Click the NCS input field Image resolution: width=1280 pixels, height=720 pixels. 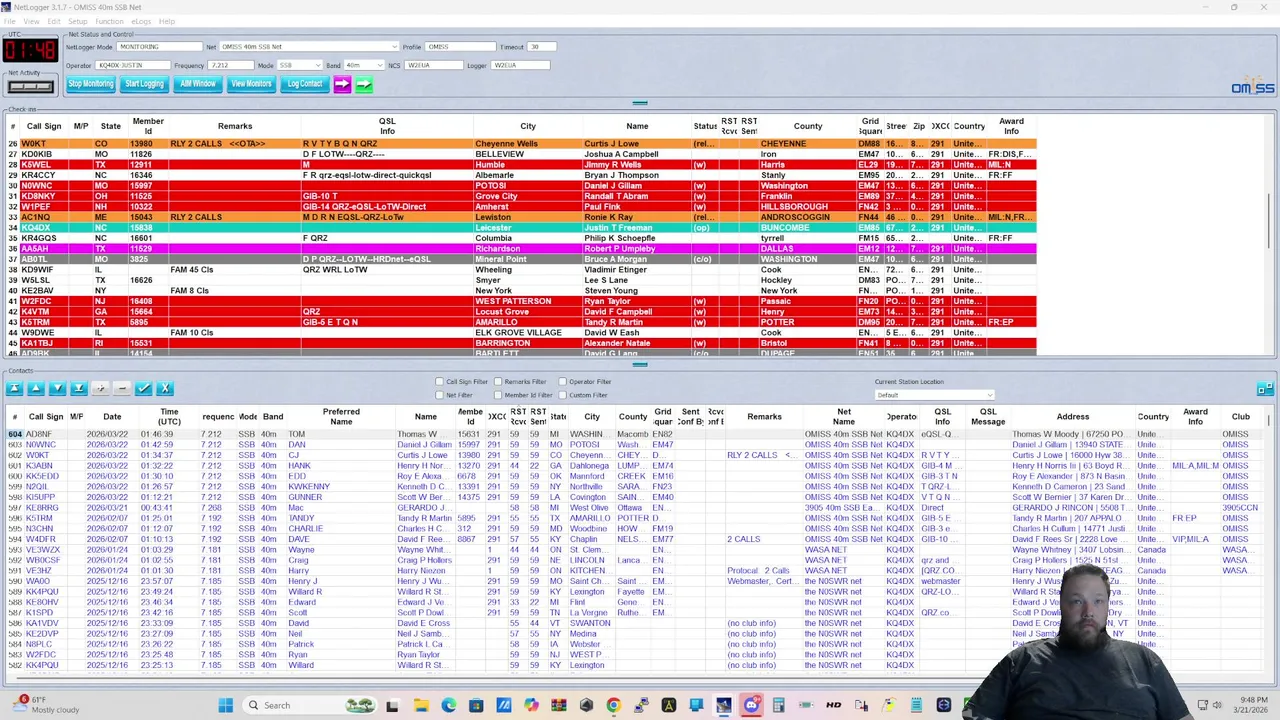432,65
